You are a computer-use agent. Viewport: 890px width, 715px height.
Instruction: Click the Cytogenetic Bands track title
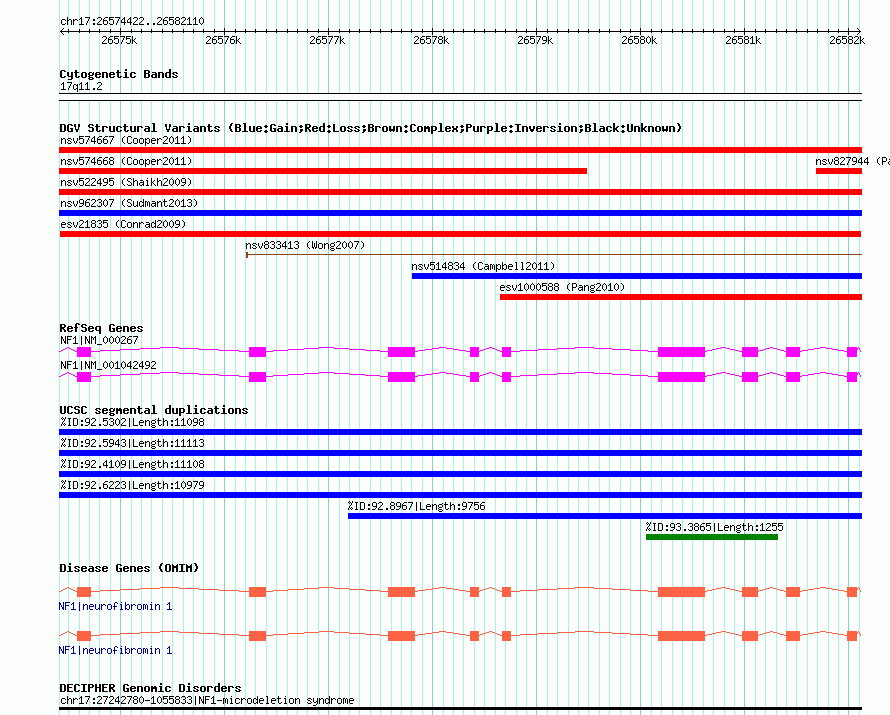point(119,74)
